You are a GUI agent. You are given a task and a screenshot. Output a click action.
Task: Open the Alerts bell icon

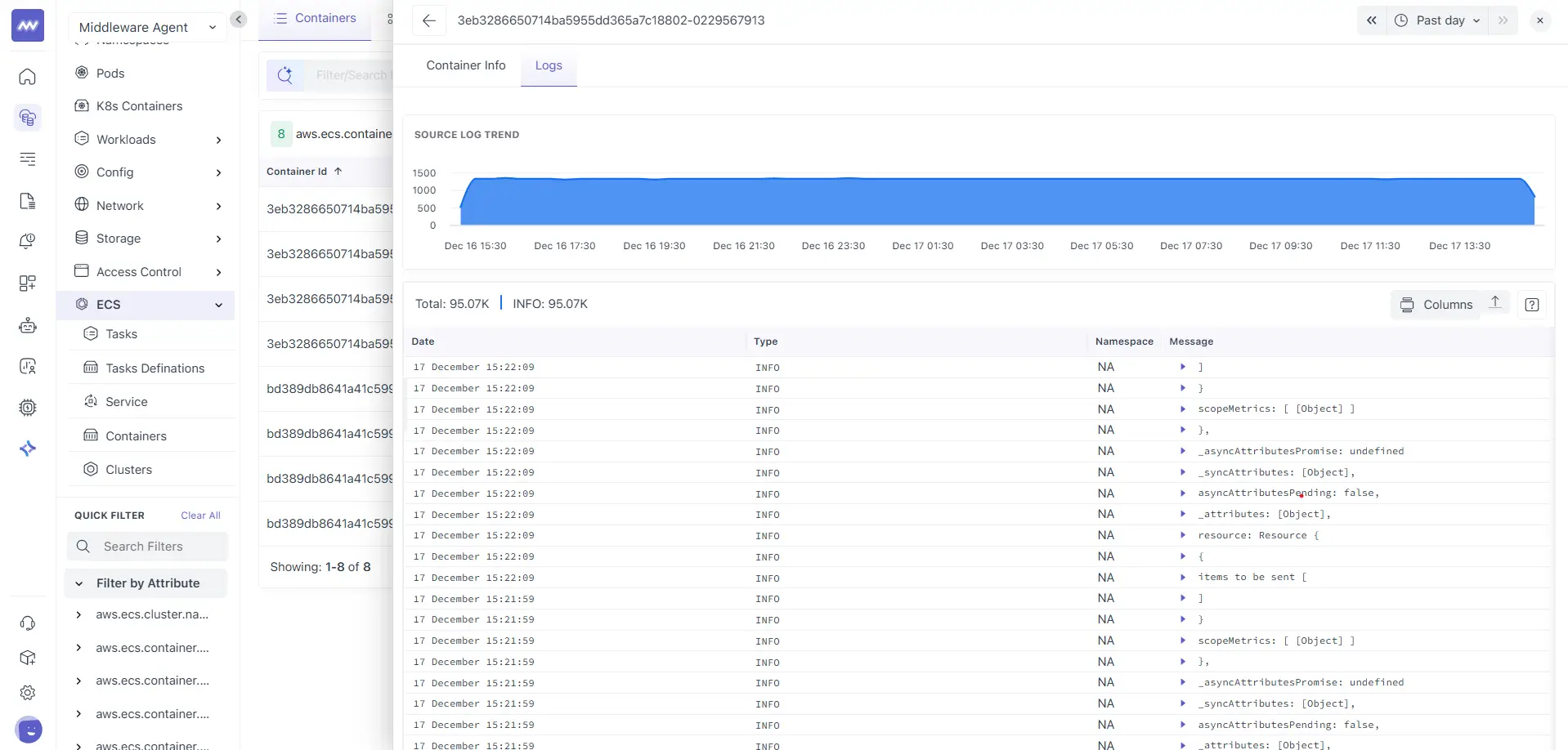(27, 241)
